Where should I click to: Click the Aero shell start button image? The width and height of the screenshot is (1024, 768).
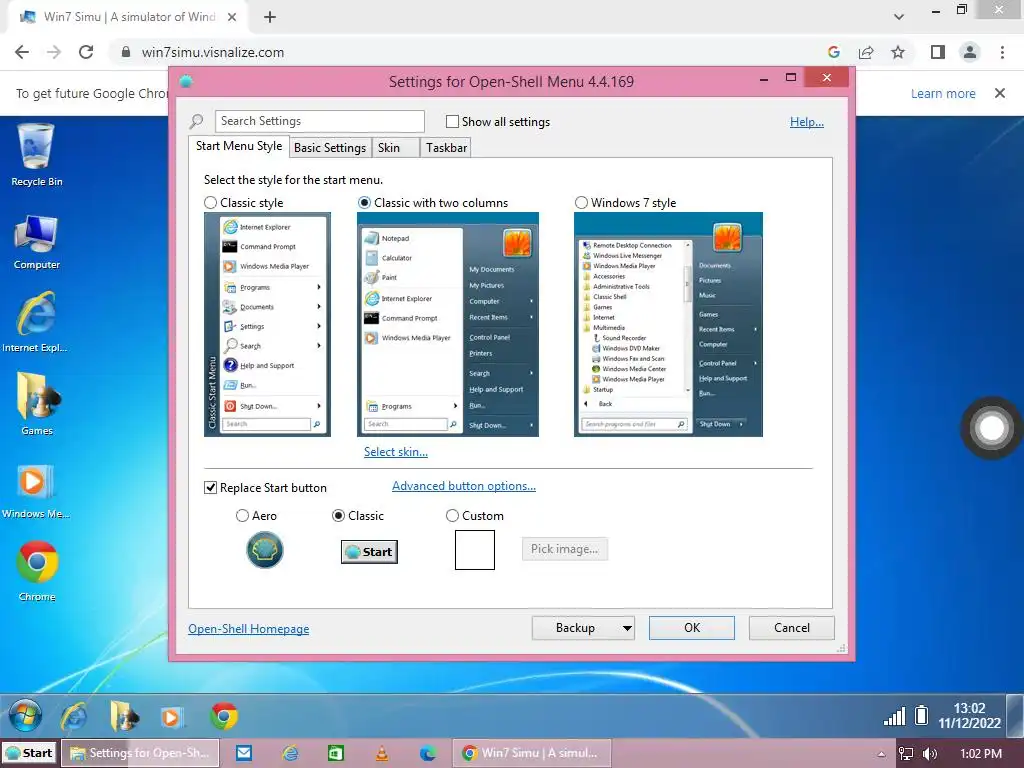pos(264,550)
